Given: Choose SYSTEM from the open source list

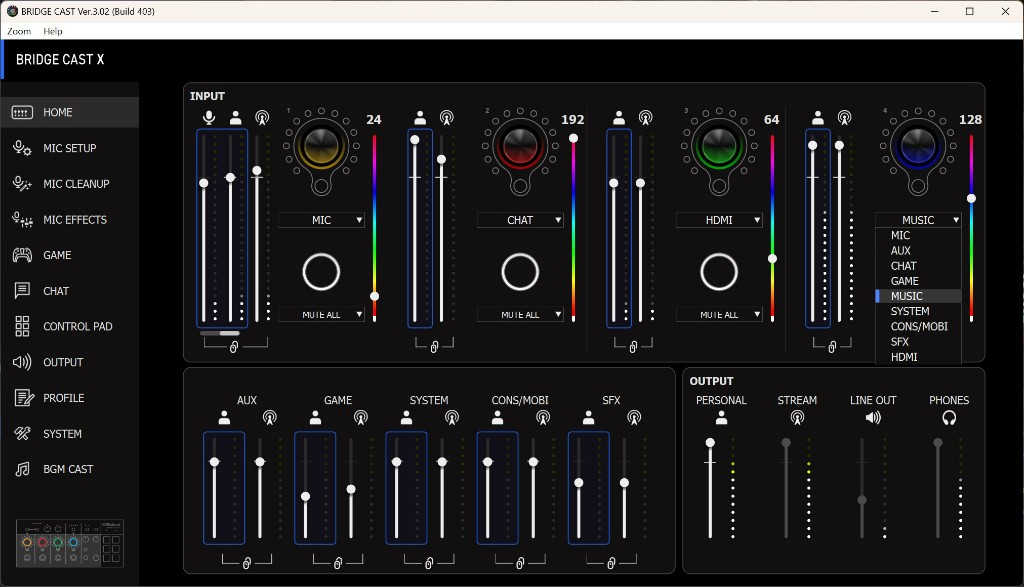Looking at the screenshot, I should pyautogui.click(x=910, y=311).
